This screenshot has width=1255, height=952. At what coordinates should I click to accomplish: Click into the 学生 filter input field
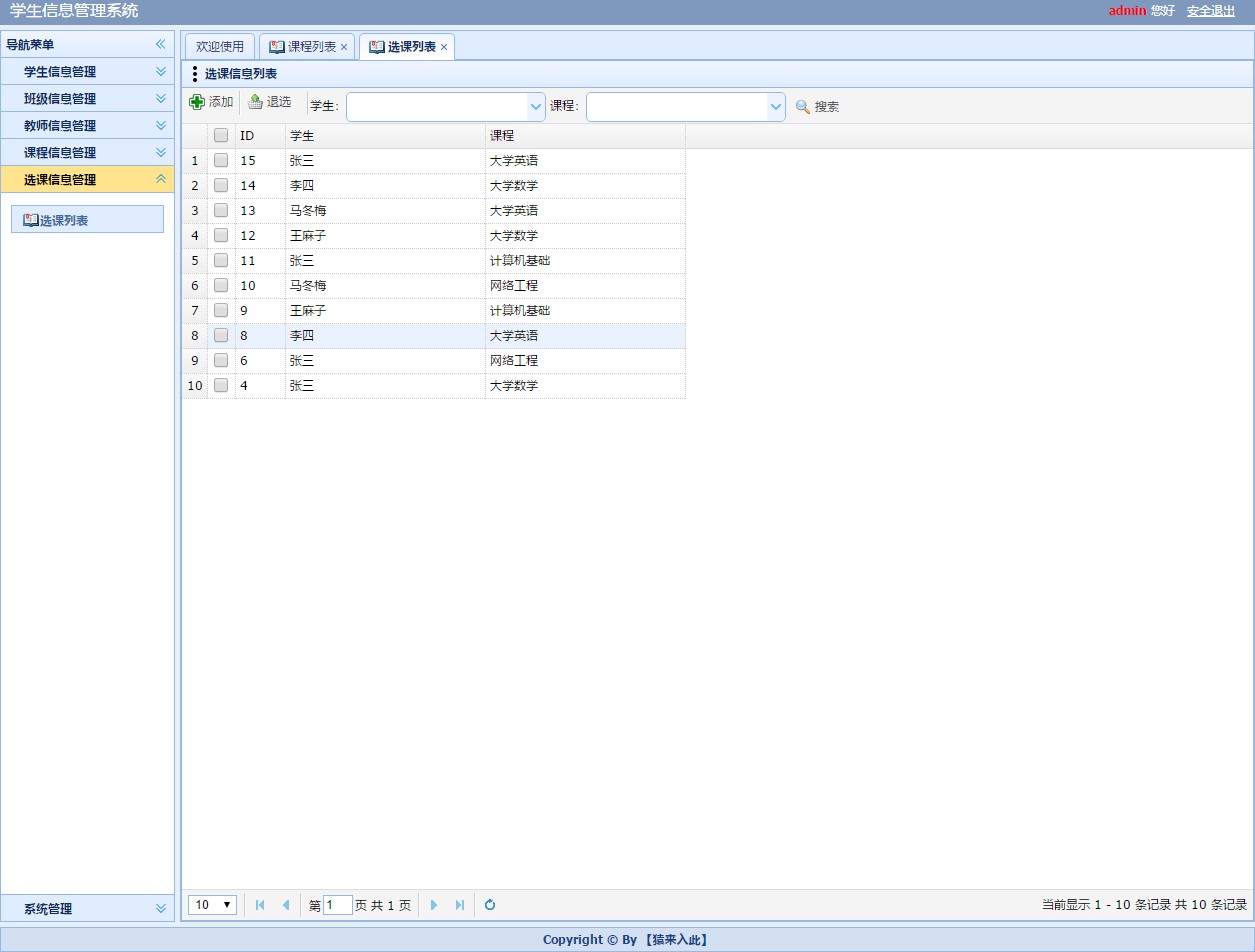click(x=437, y=106)
